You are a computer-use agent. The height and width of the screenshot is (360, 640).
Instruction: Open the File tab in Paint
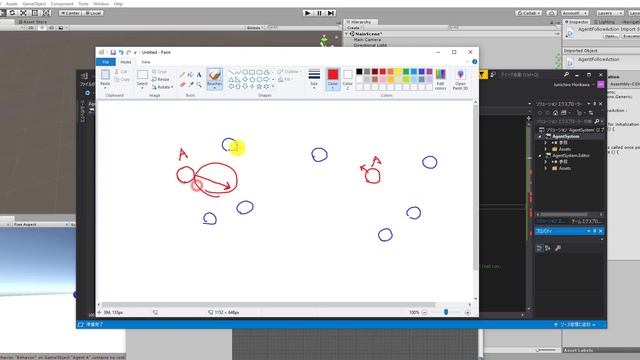pyautogui.click(x=106, y=62)
